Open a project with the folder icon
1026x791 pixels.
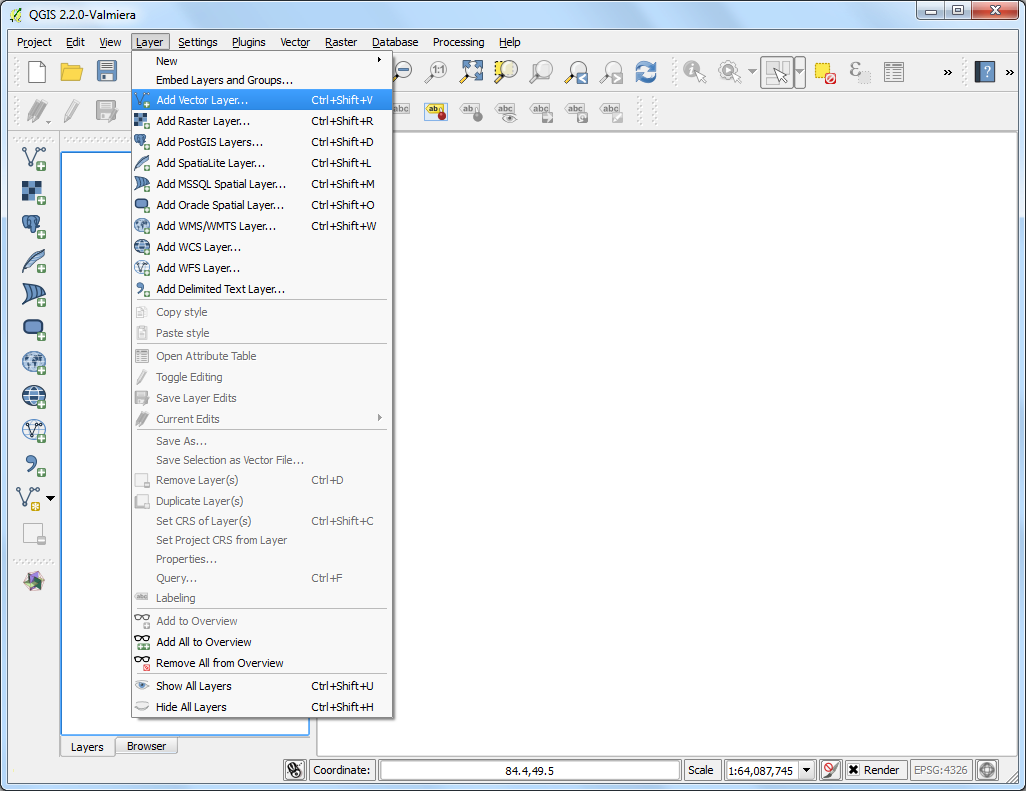coord(71,71)
